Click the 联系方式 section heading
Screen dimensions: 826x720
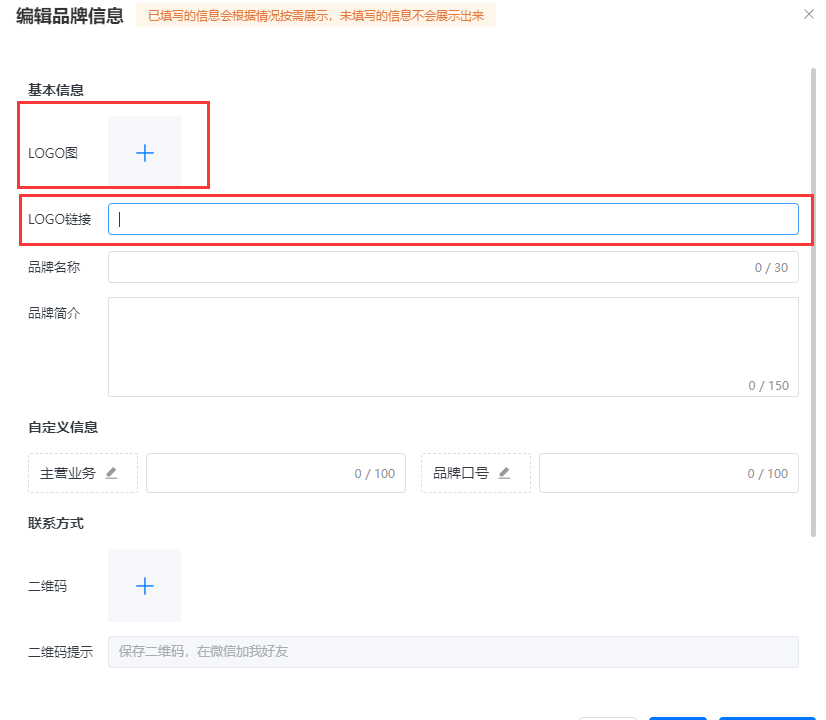(56, 523)
